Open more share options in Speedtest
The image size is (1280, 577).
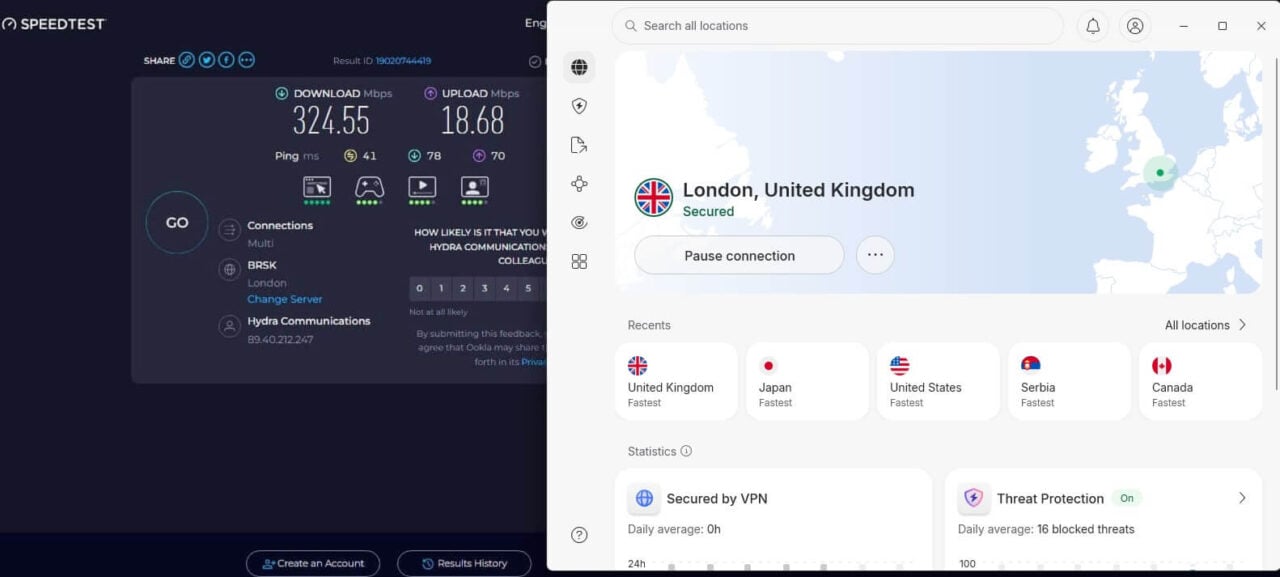[x=246, y=60]
